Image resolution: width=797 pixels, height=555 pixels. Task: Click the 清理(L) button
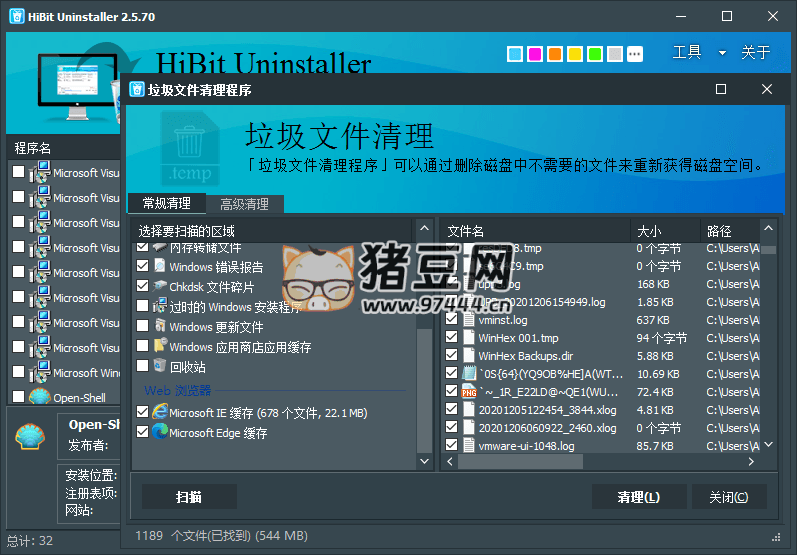637,497
